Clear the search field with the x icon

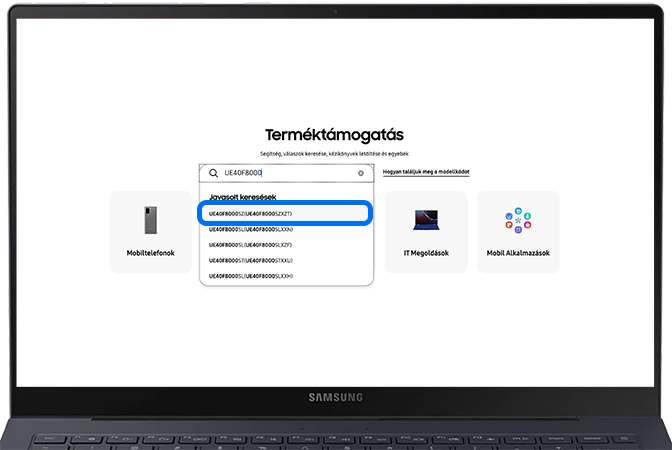361,173
